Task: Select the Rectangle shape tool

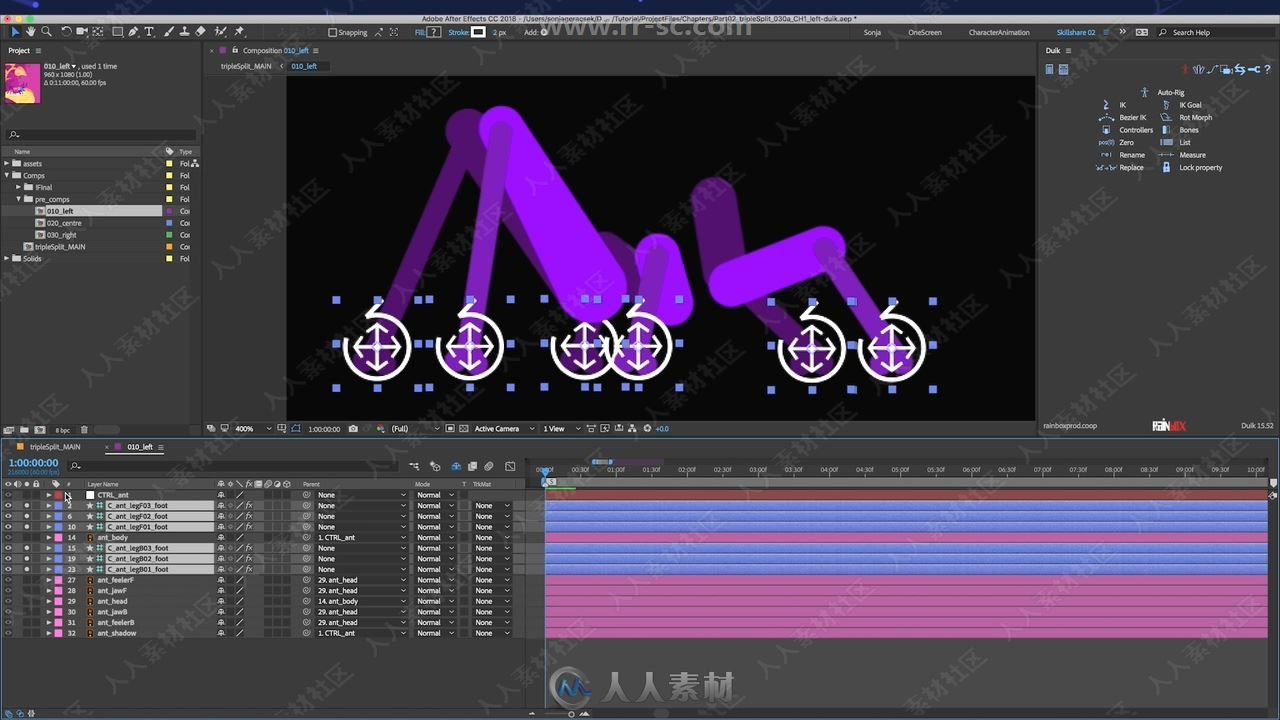Action: coord(118,32)
